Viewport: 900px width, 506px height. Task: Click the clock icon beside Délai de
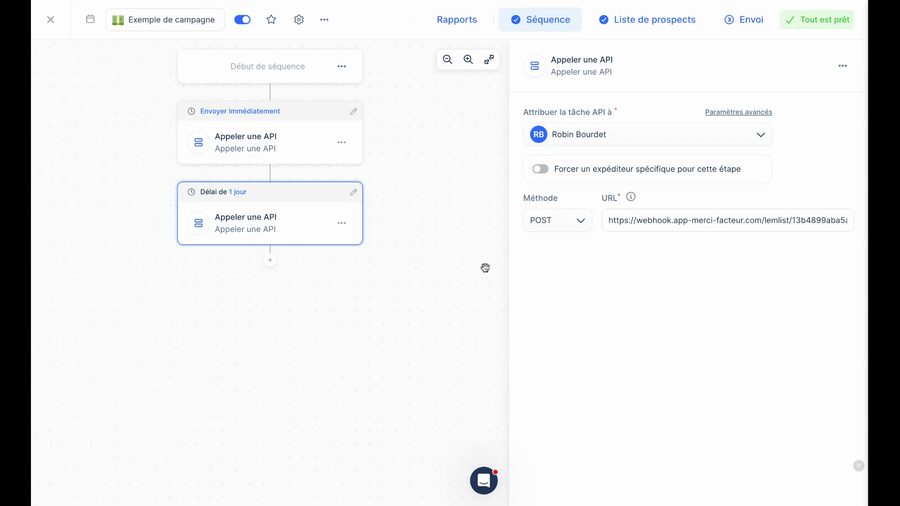[x=191, y=192]
